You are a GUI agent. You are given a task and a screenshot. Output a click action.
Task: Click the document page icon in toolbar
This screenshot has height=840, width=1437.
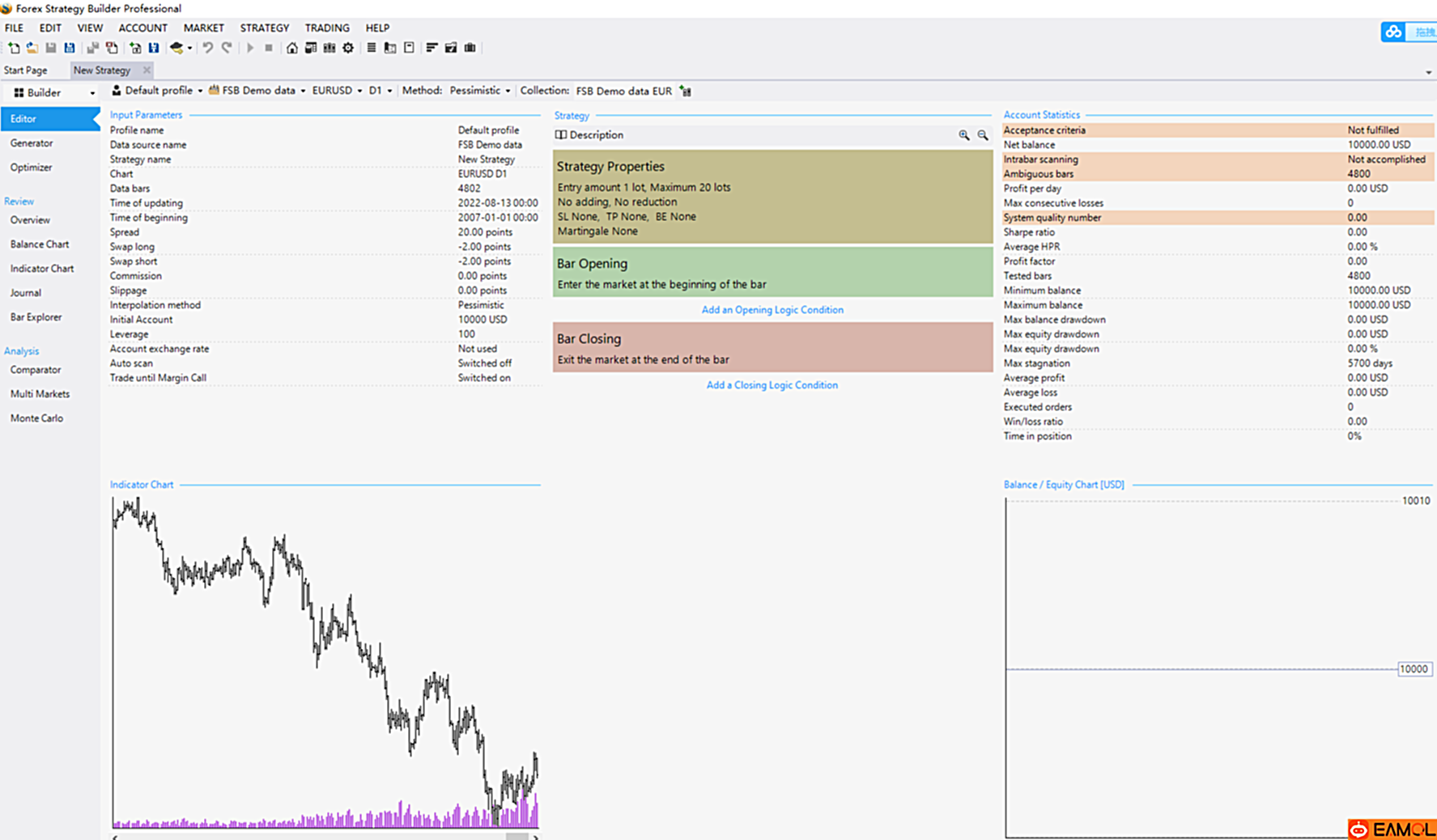pos(409,48)
